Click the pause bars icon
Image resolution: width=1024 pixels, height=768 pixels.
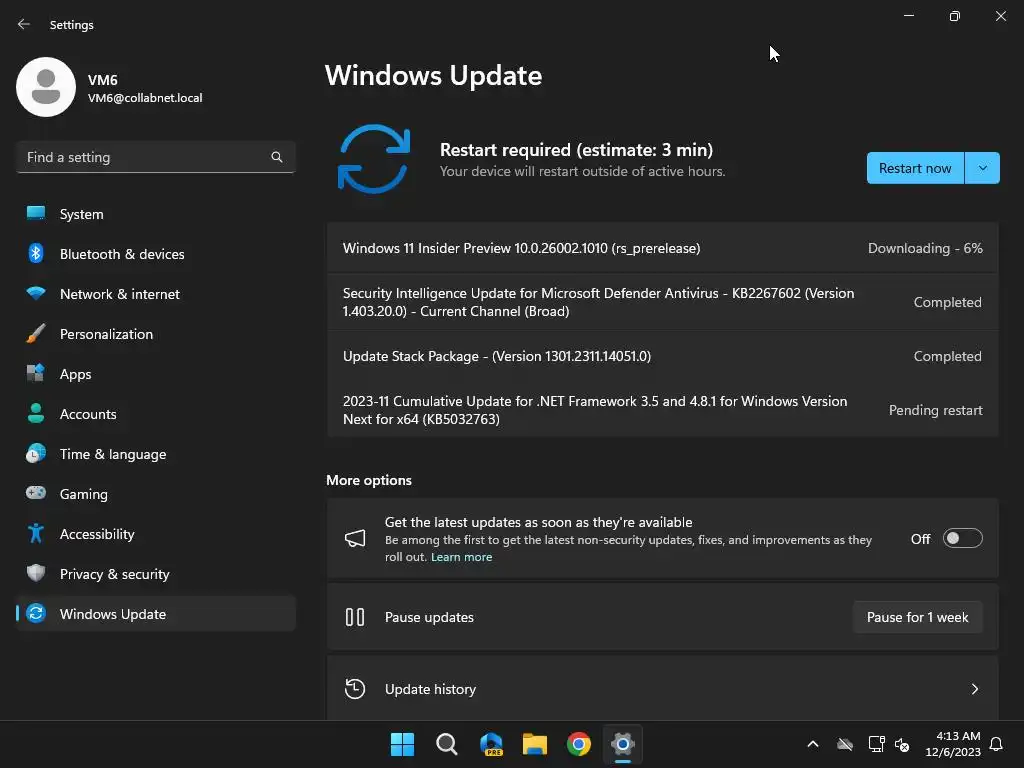tap(355, 617)
